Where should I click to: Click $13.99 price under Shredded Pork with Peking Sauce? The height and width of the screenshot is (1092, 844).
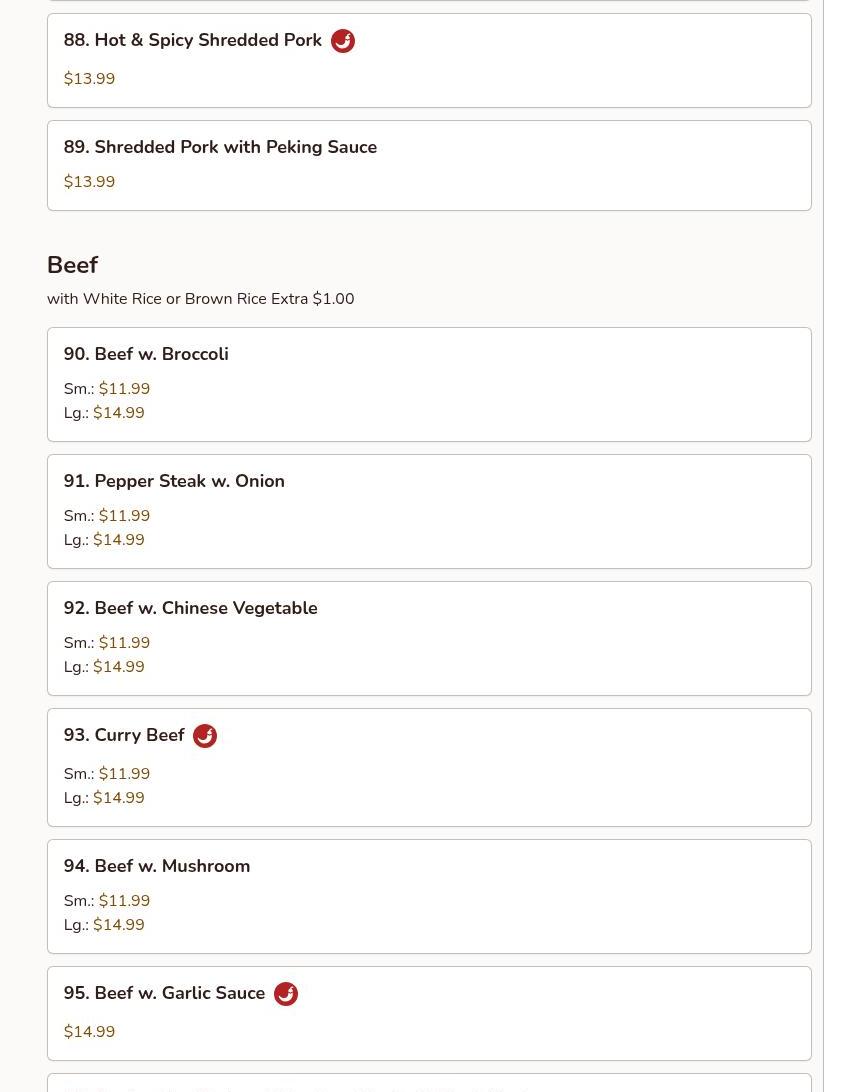[89, 182]
